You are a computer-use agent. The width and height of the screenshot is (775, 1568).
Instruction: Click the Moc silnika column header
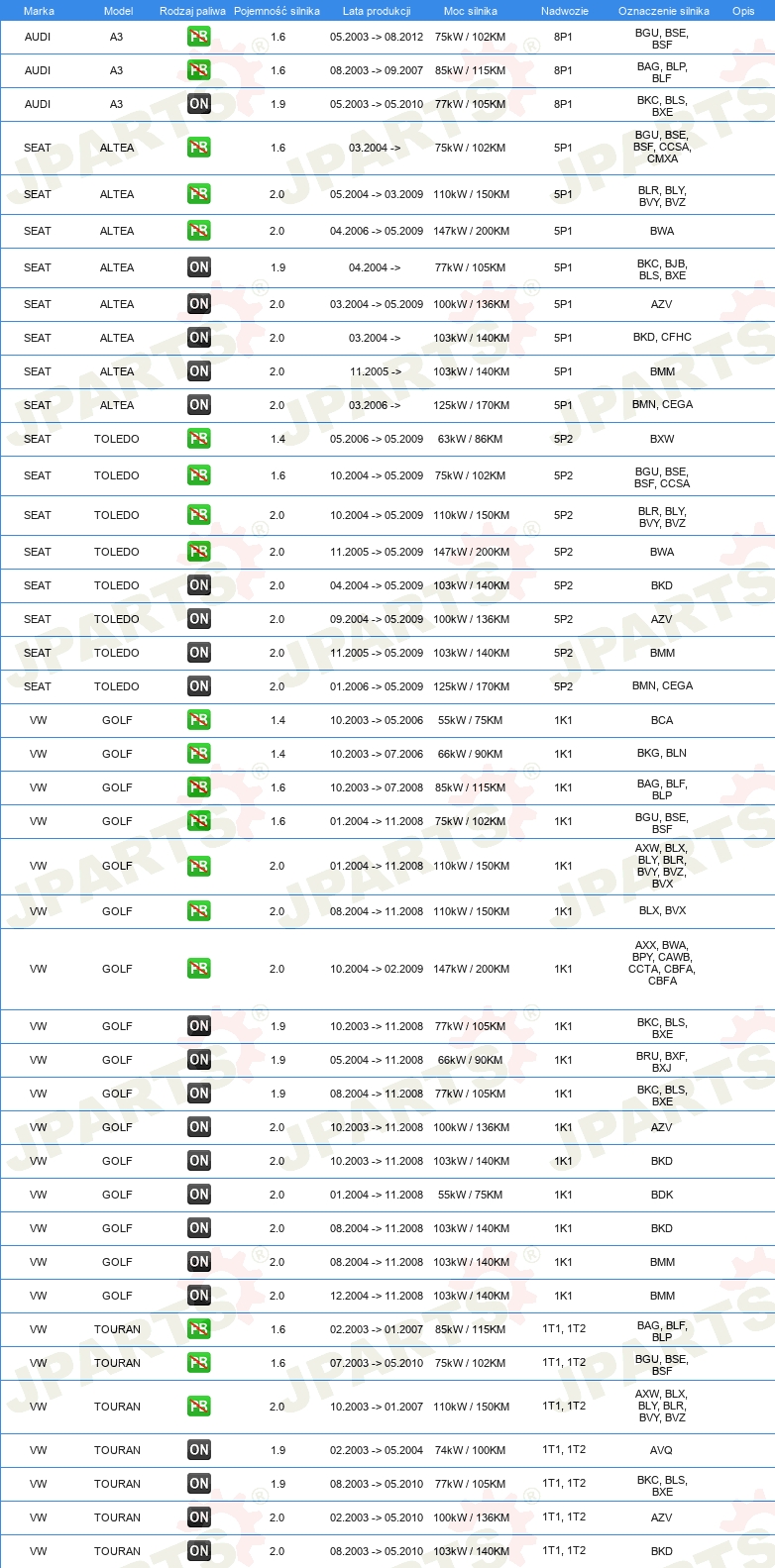tap(471, 11)
